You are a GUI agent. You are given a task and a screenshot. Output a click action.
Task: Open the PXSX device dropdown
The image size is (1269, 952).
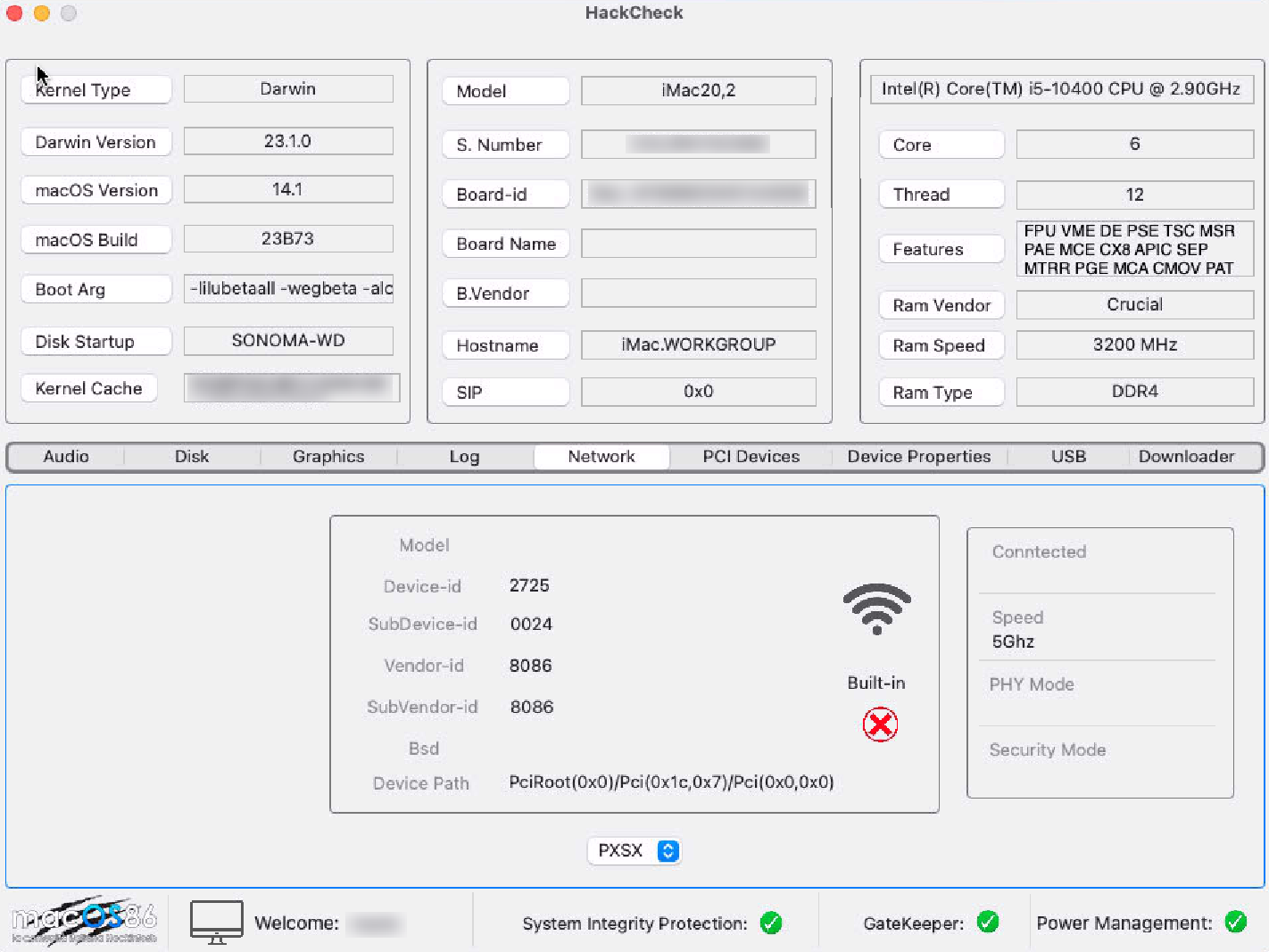pos(634,850)
